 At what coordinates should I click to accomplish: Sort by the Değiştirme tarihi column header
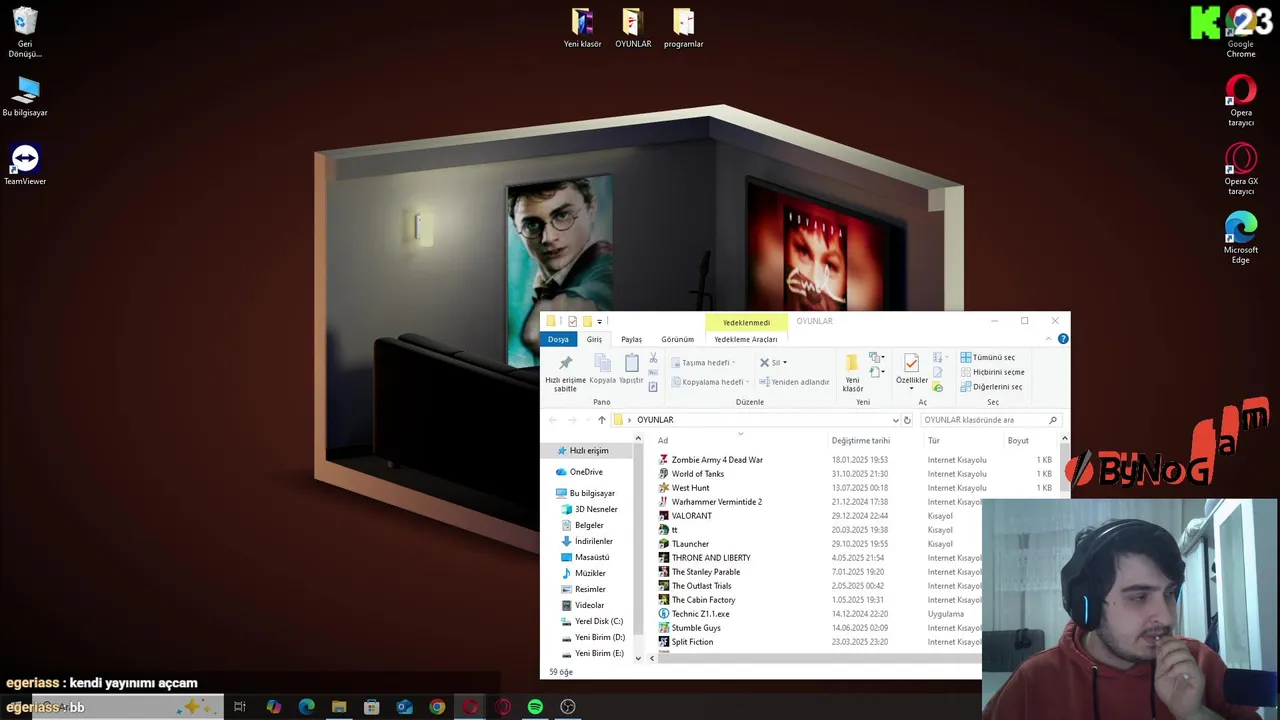(860, 441)
